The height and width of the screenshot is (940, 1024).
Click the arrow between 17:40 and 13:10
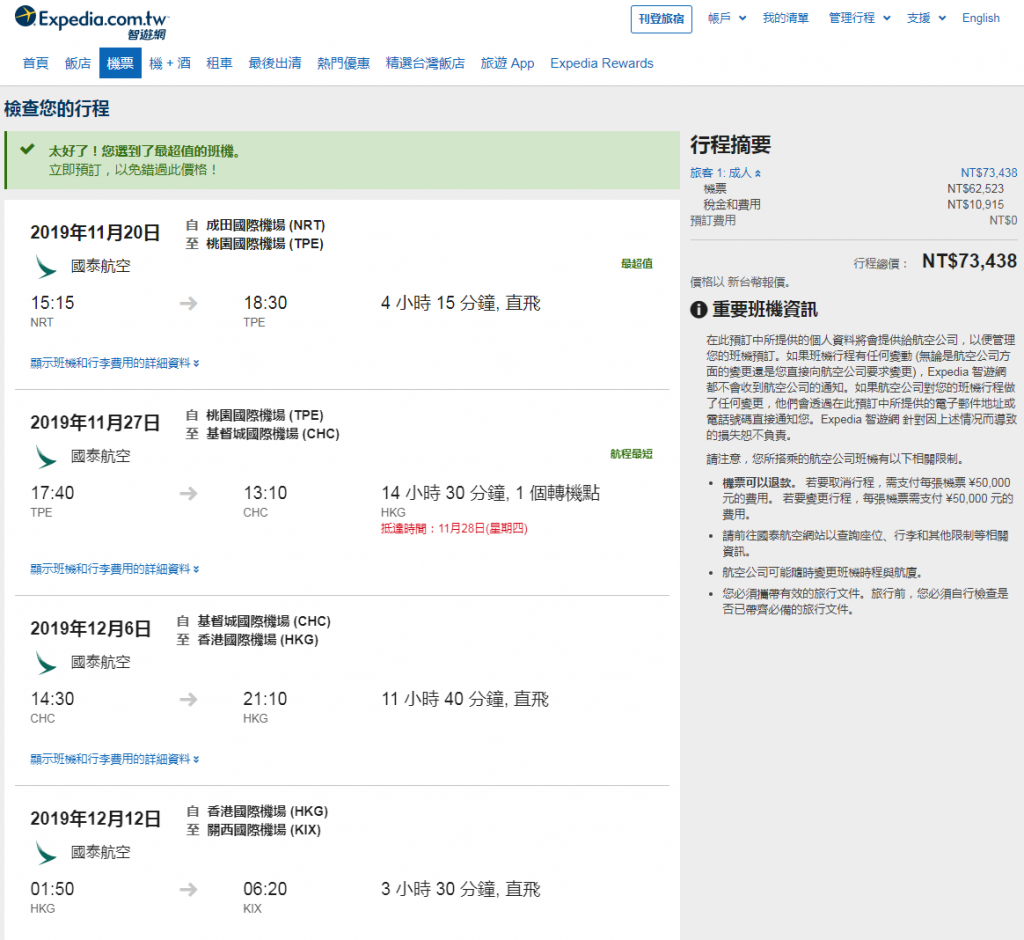189,493
